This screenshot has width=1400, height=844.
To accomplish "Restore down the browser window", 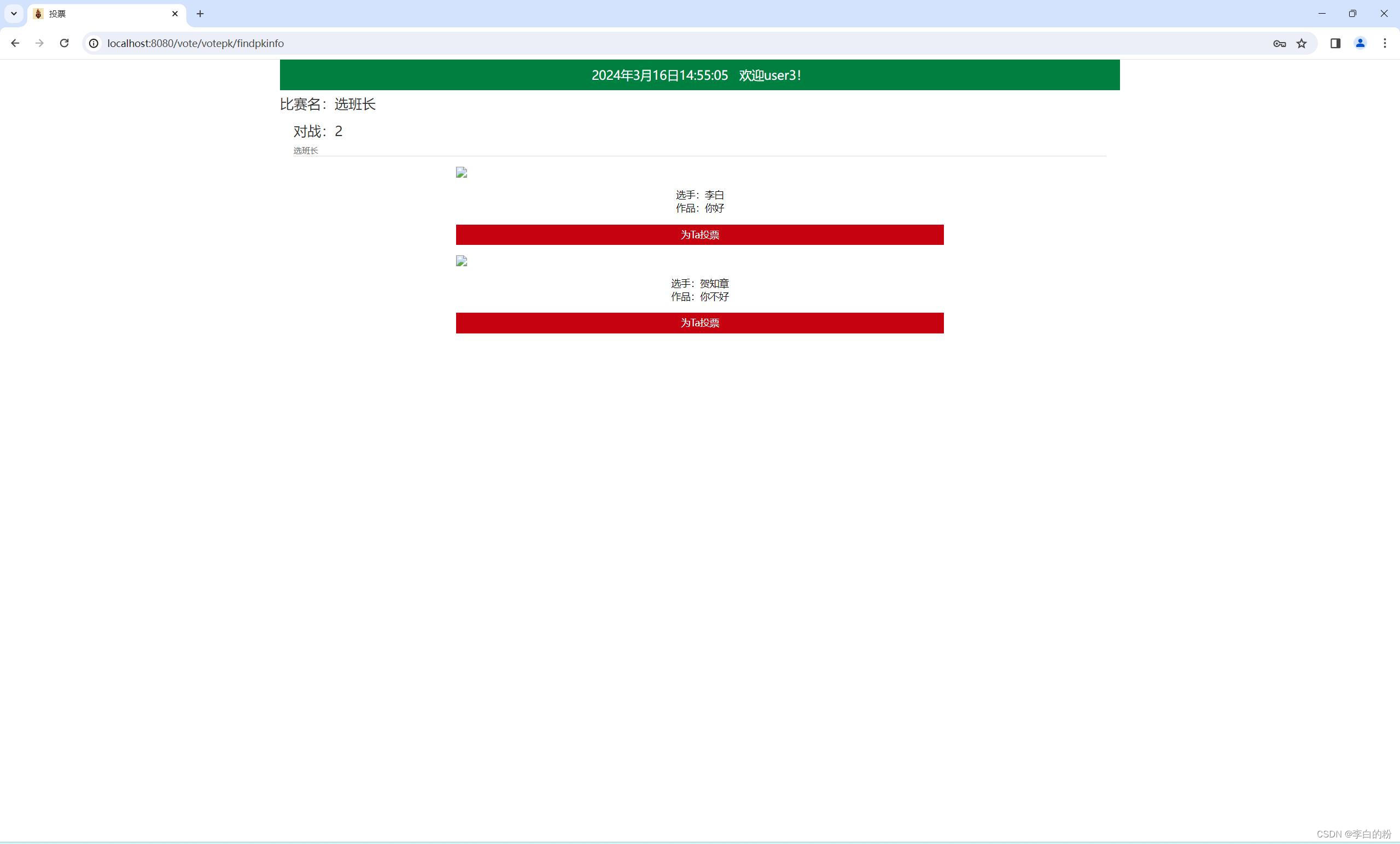I will pyautogui.click(x=1352, y=14).
